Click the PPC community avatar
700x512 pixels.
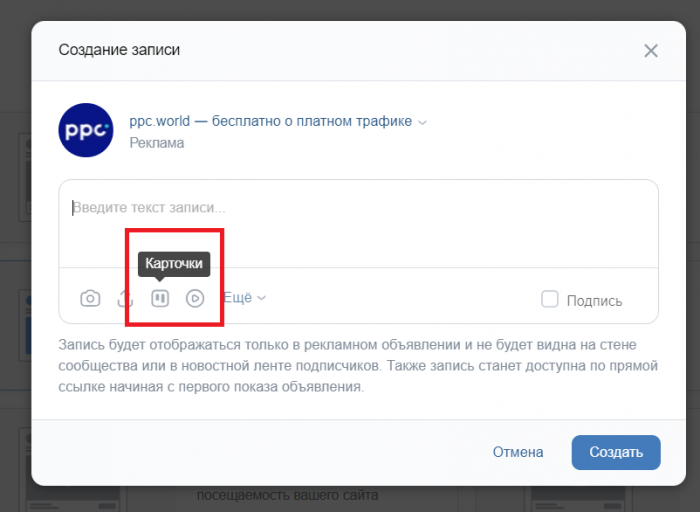(x=86, y=131)
